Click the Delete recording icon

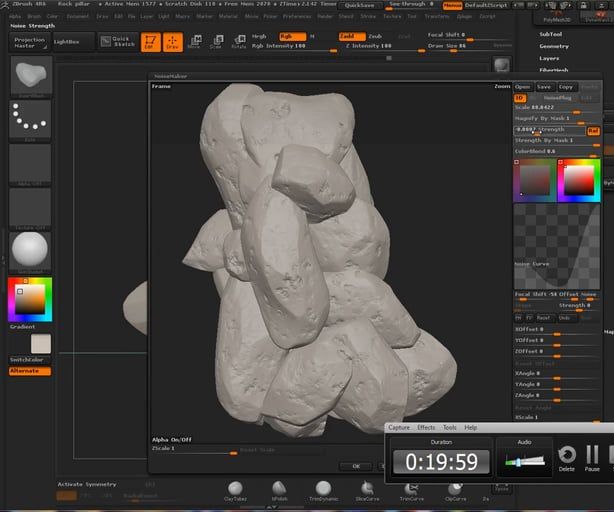click(x=567, y=459)
